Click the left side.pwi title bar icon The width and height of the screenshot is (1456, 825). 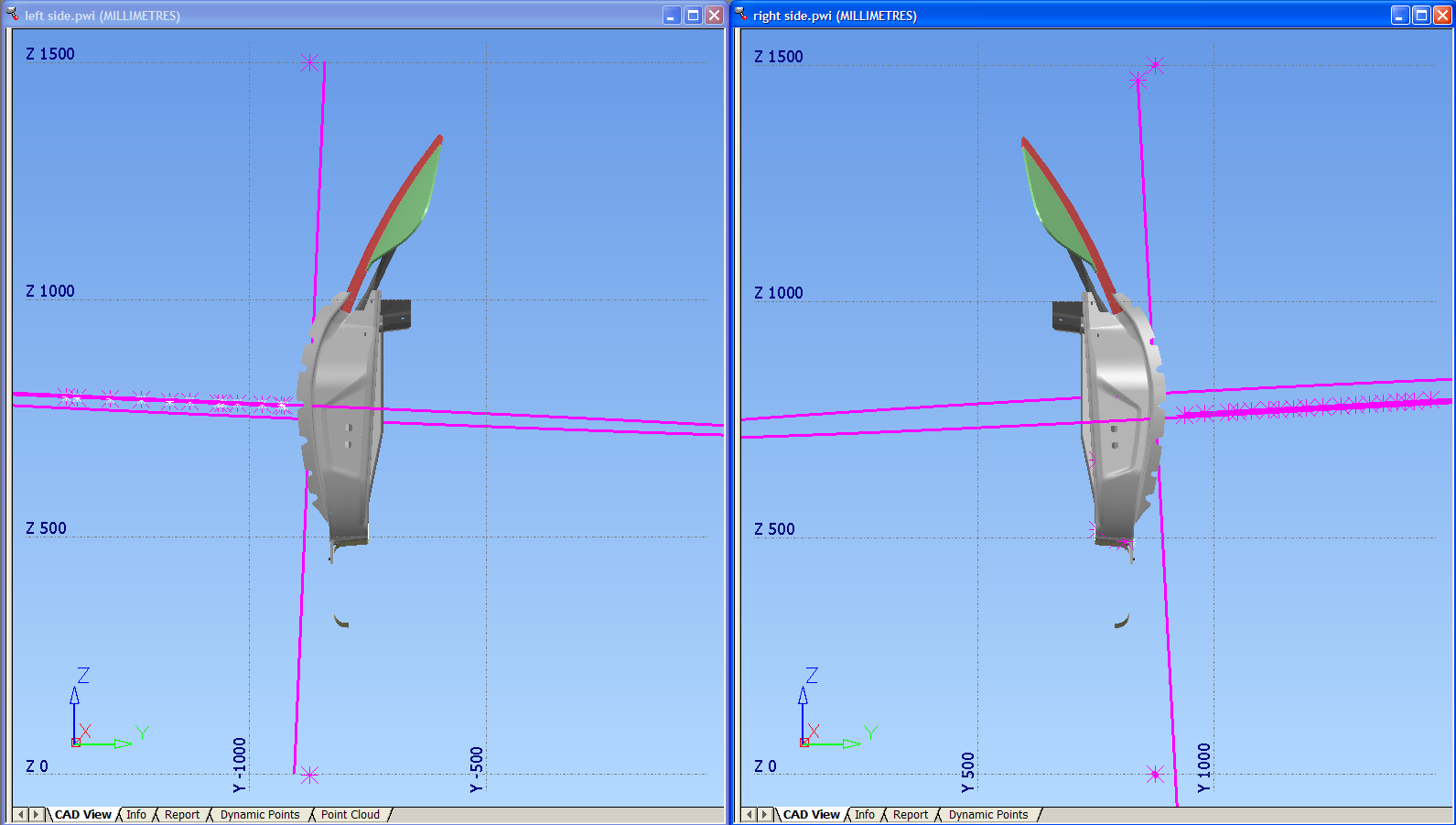click(x=12, y=15)
